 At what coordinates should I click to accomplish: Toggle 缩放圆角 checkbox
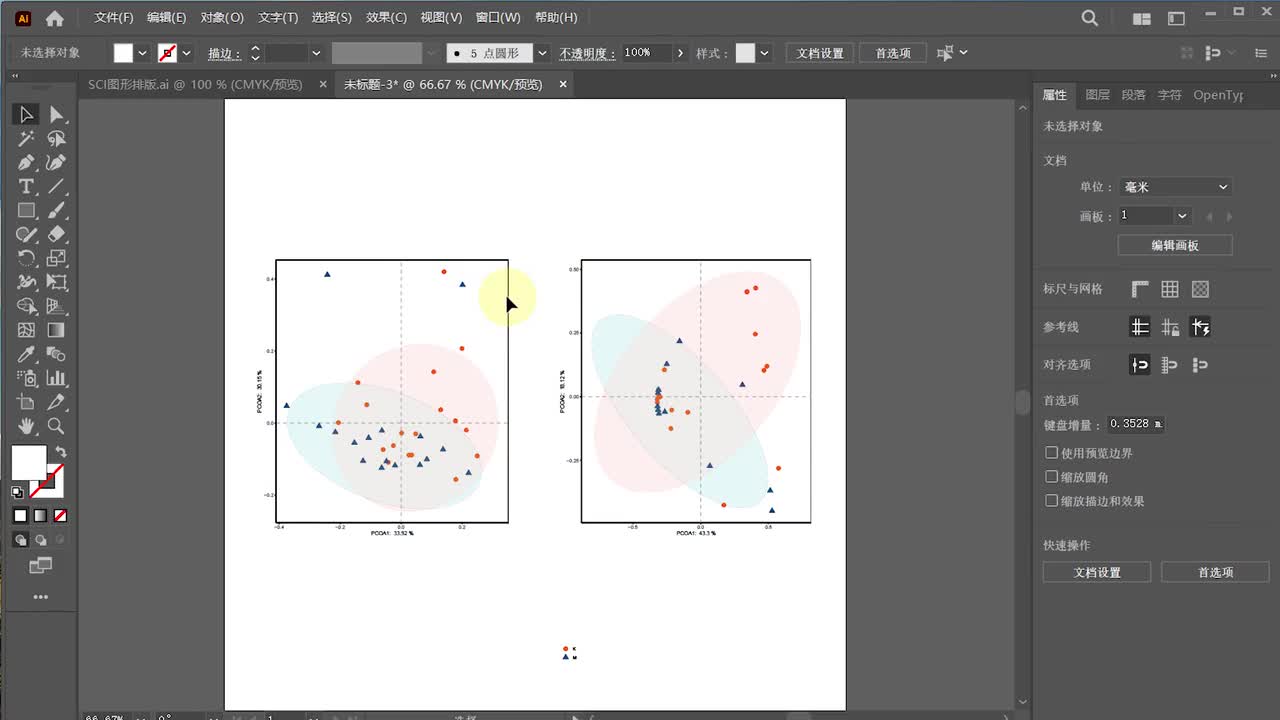pyautogui.click(x=1051, y=477)
